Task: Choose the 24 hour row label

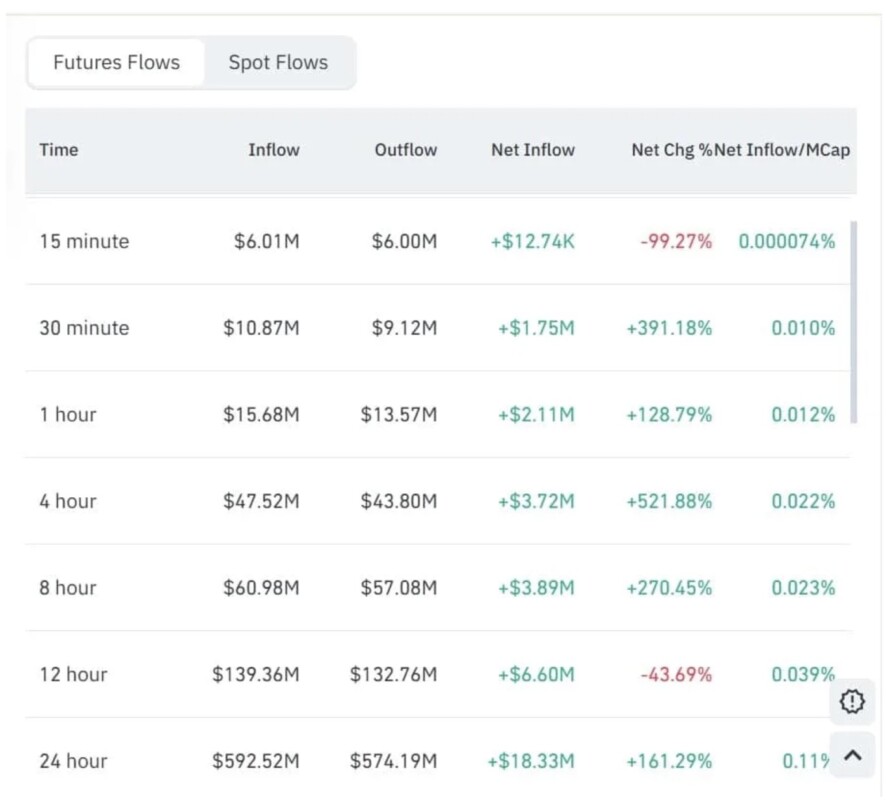Action: tap(72, 761)
